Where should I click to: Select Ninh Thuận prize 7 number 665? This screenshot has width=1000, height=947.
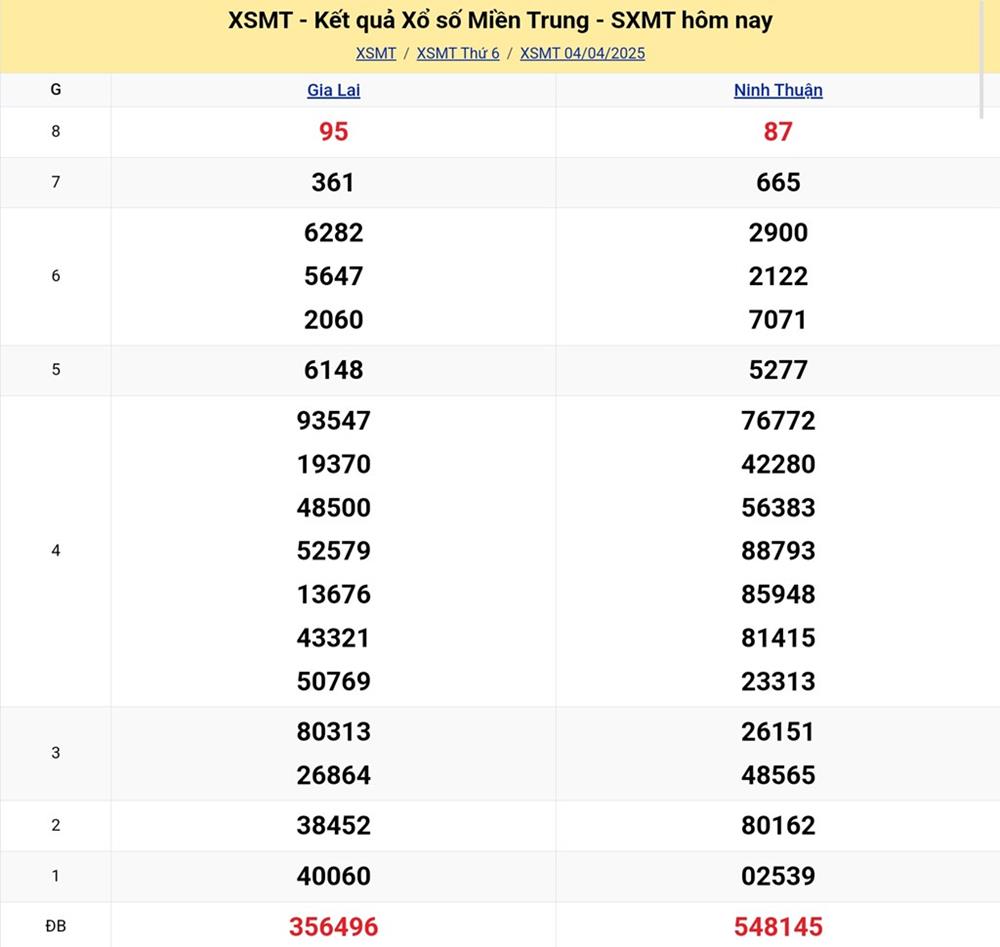point(778,182)
